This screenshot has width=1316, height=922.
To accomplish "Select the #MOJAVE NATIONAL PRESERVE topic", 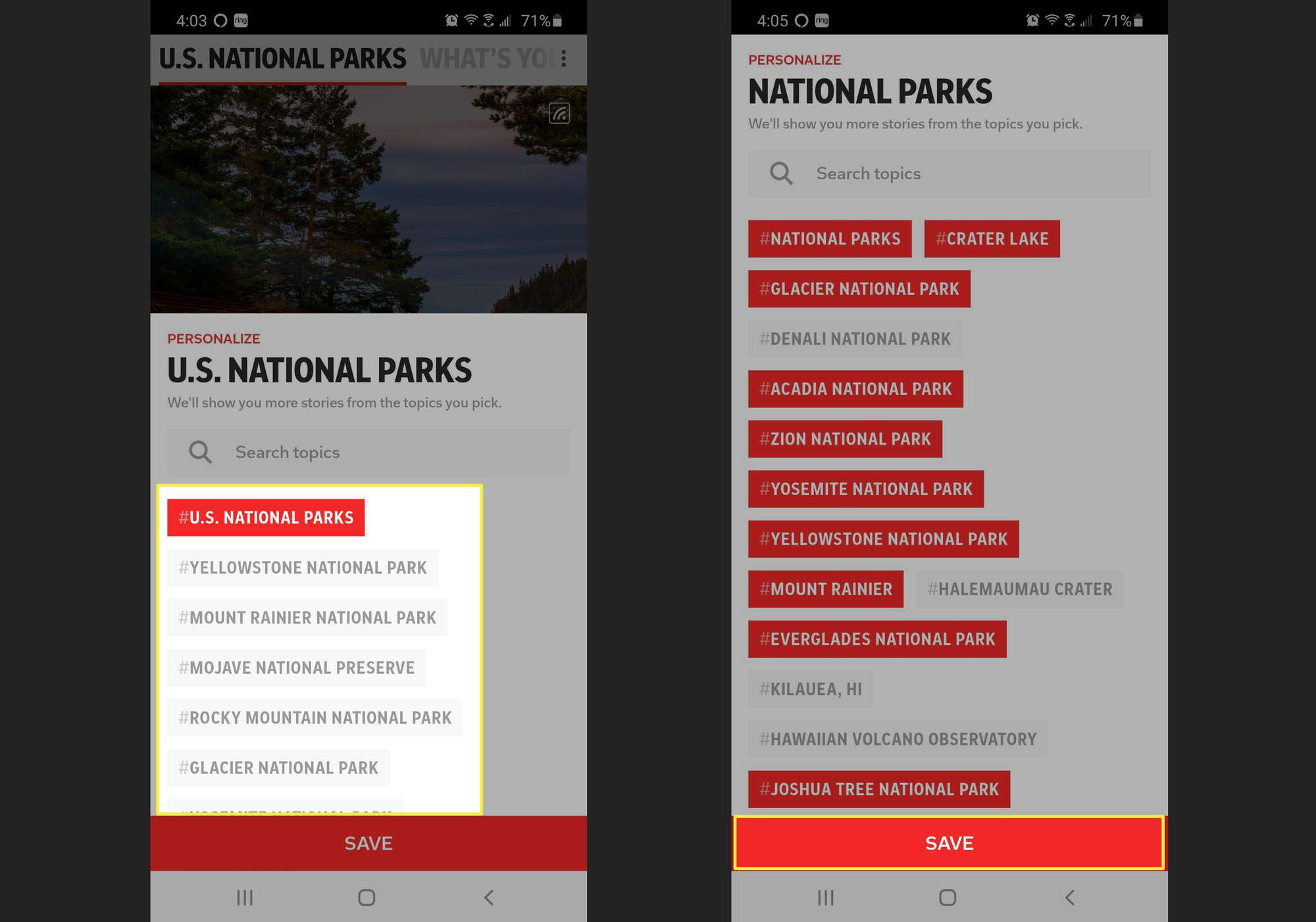I will [297, 667].
